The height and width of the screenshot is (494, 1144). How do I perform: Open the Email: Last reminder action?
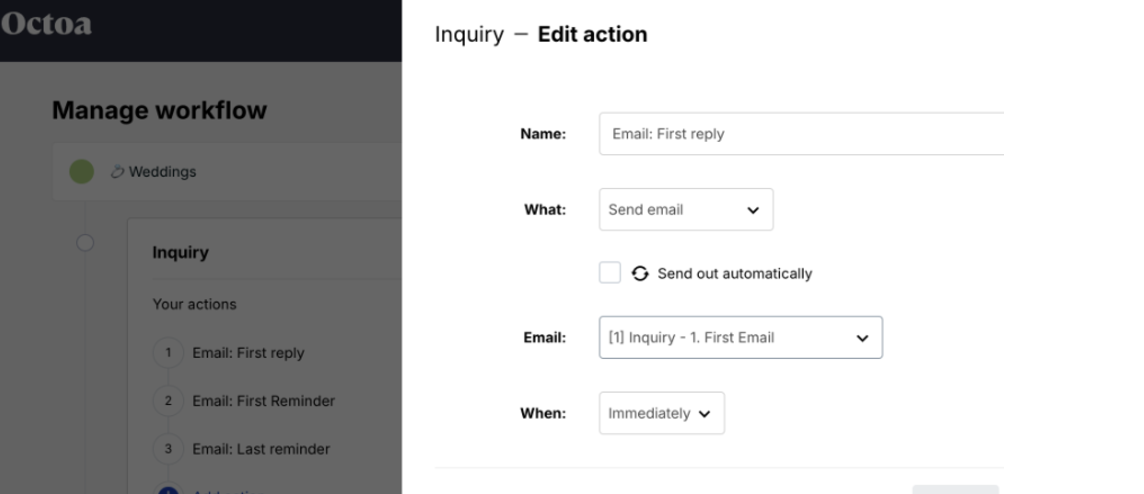click(260, 449)
